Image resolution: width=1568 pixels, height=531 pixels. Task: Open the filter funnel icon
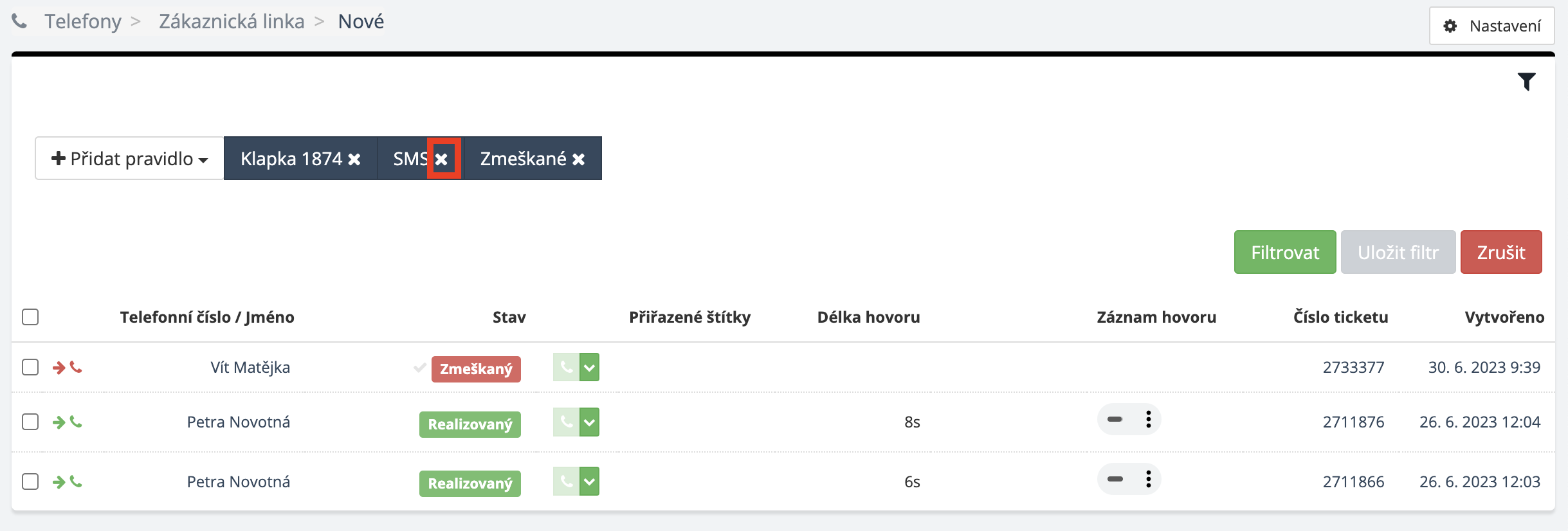coord(1526,82)
